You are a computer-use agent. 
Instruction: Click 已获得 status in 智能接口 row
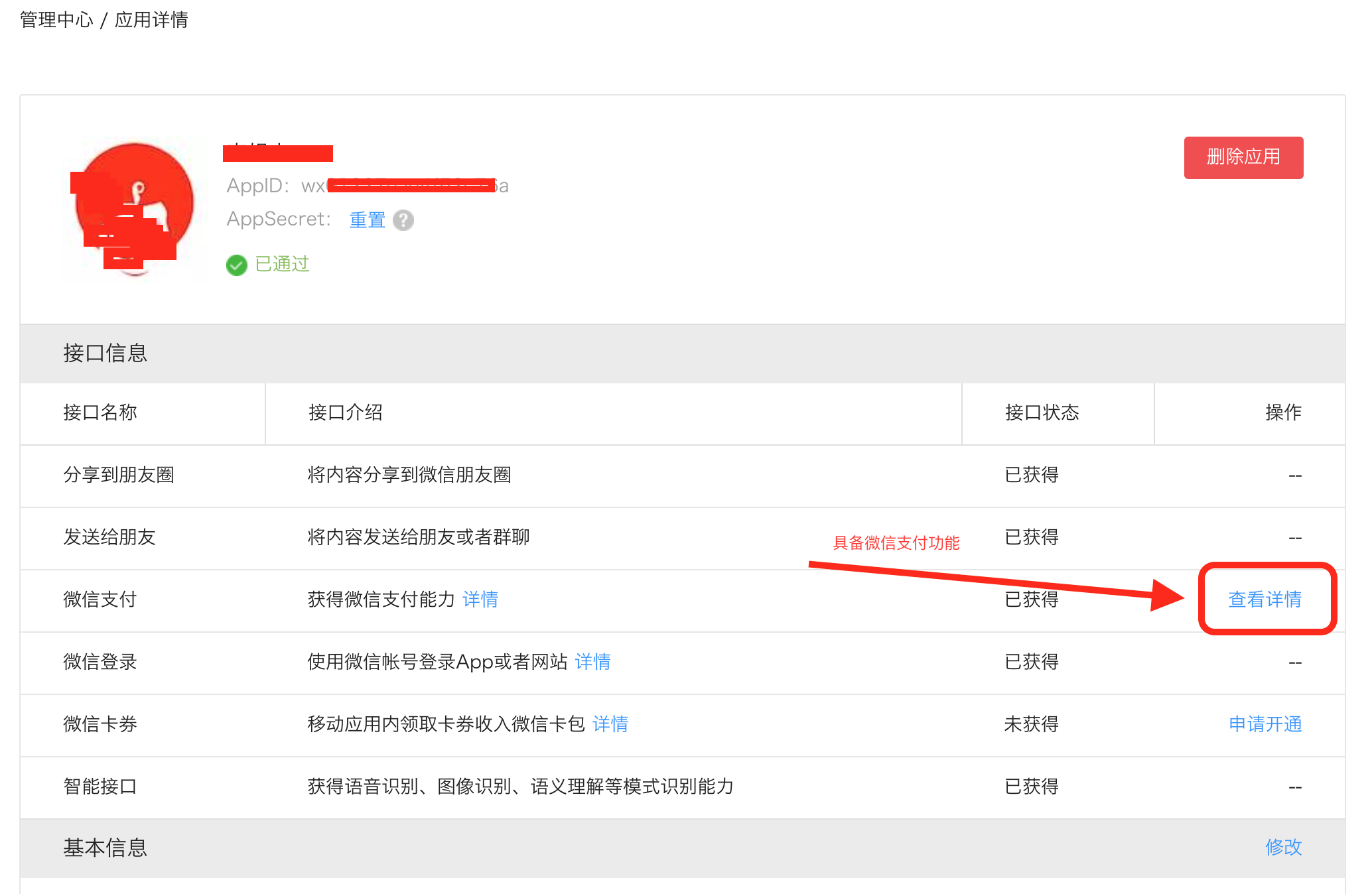(x=1032, y=787)
